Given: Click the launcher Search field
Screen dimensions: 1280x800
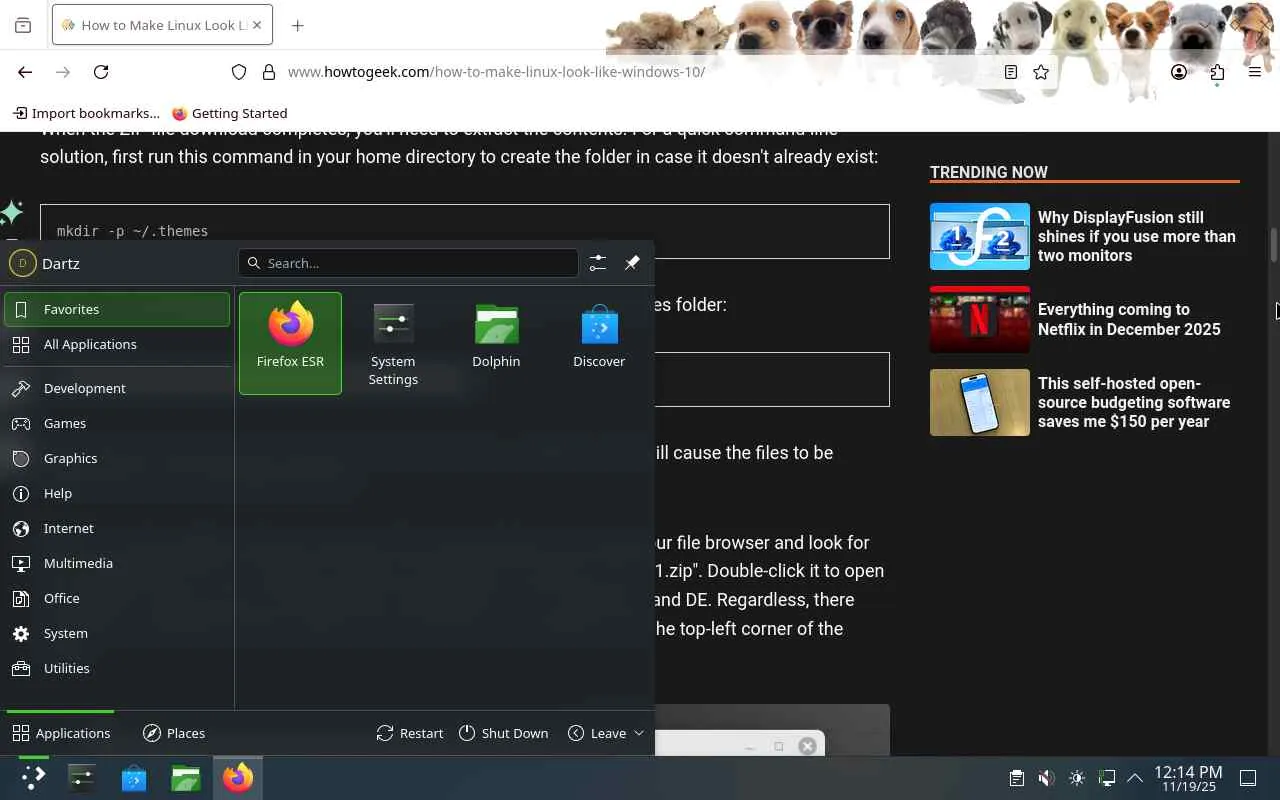Looking at the screenshot, I should click(408, 263).
